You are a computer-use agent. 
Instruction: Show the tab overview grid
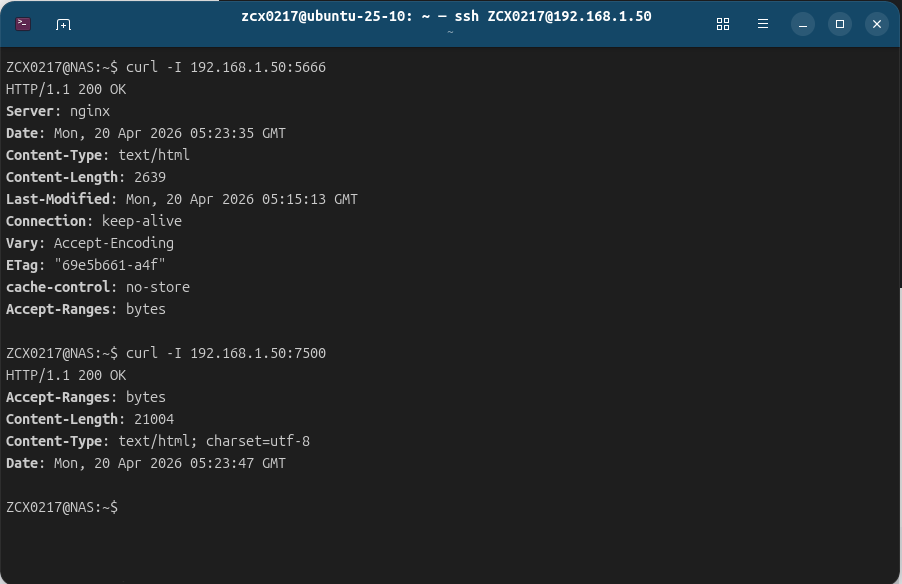723,24
